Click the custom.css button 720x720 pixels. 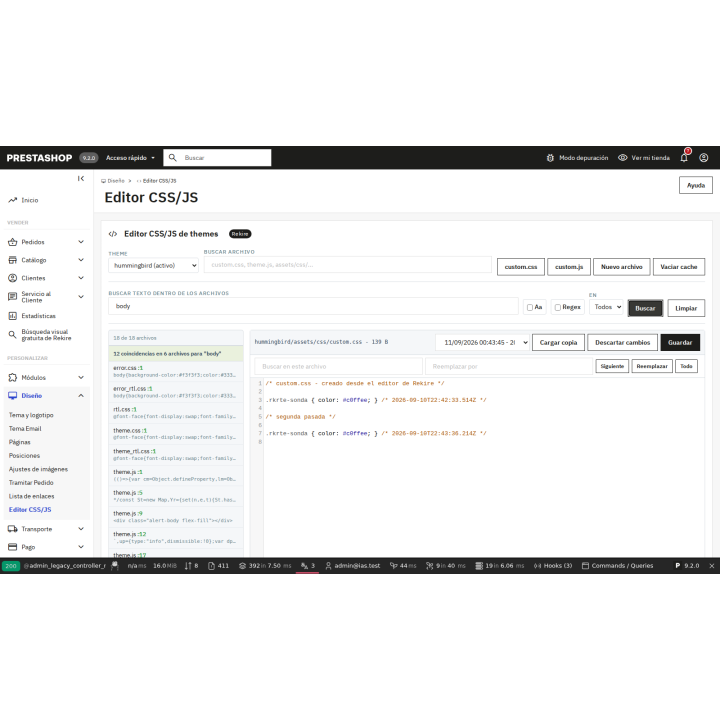(521, 267)
